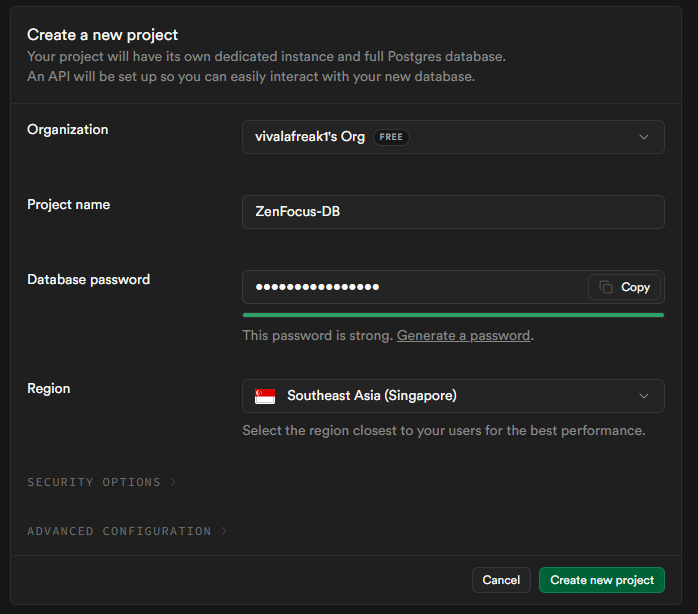The image size is (698, 614).
Task: Click the chevron arrow in Region selector
Action: 644,396
